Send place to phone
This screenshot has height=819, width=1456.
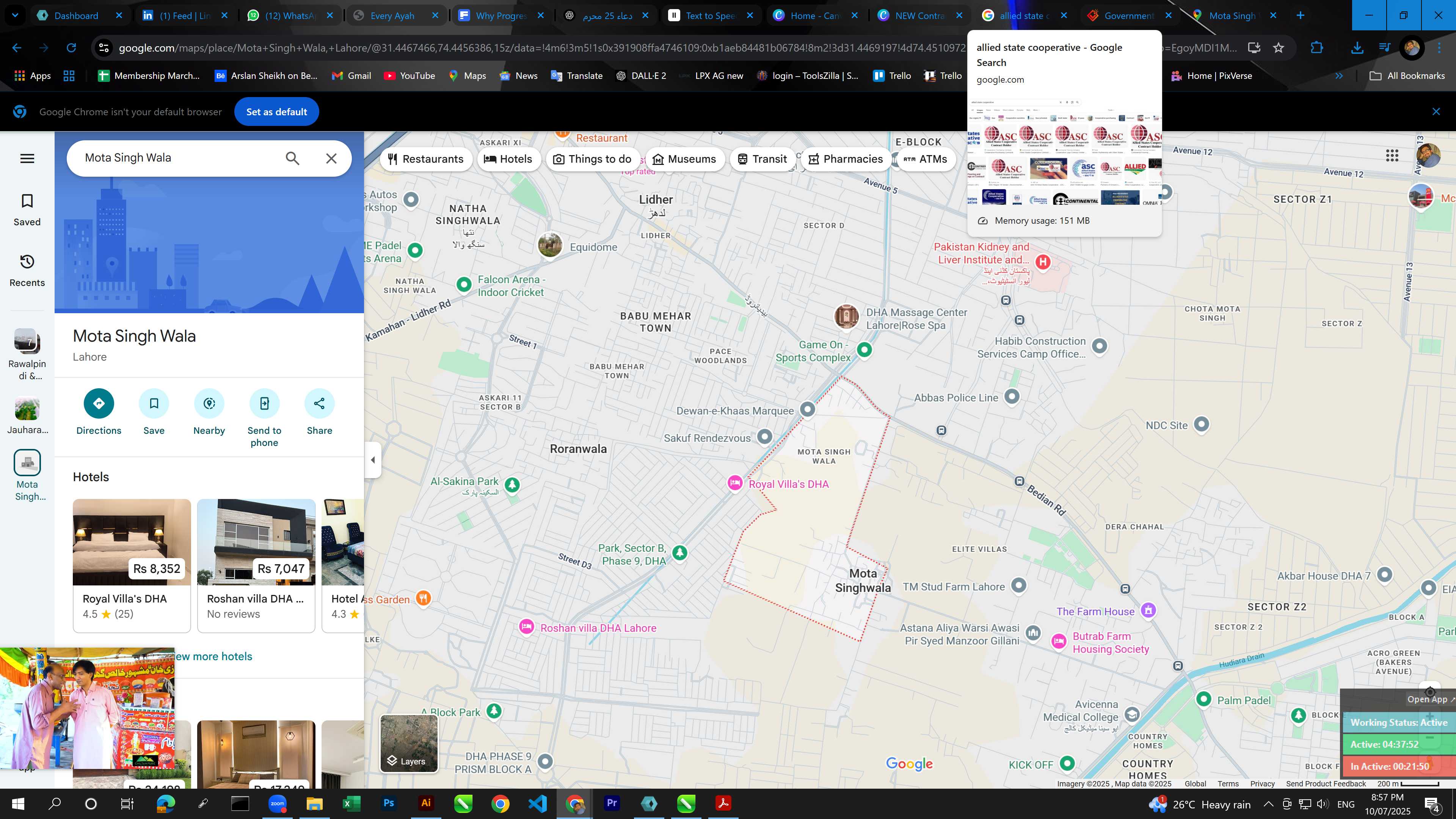point(265,418)
